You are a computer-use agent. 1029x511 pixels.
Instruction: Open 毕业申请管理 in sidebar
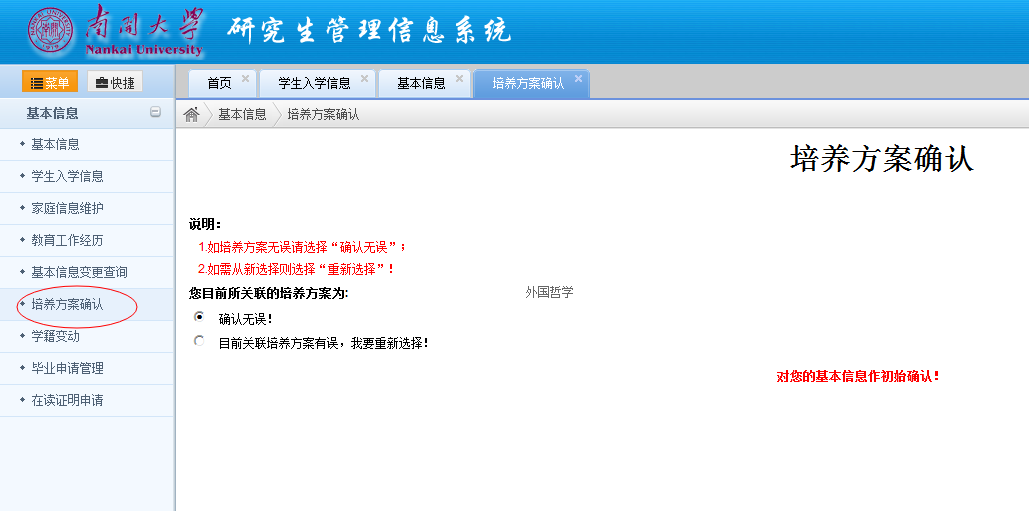click(x=67, y=368)
